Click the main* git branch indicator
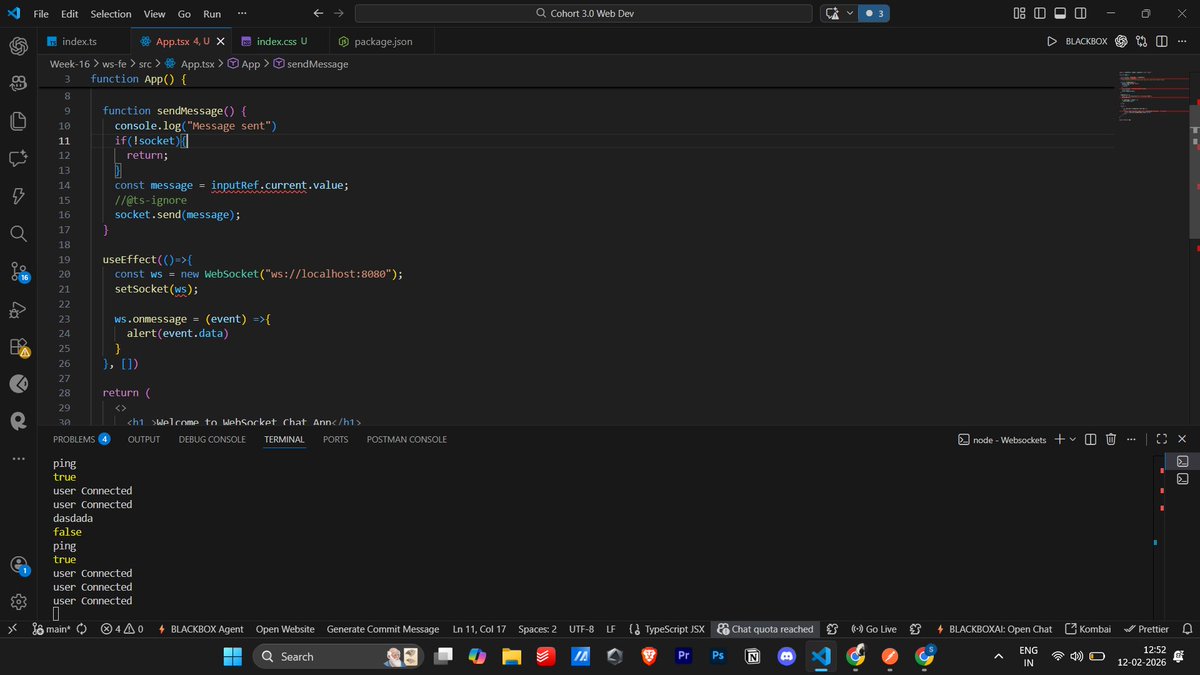The height and width of the screenshot is (675, 1200). [x=50, y=629]
